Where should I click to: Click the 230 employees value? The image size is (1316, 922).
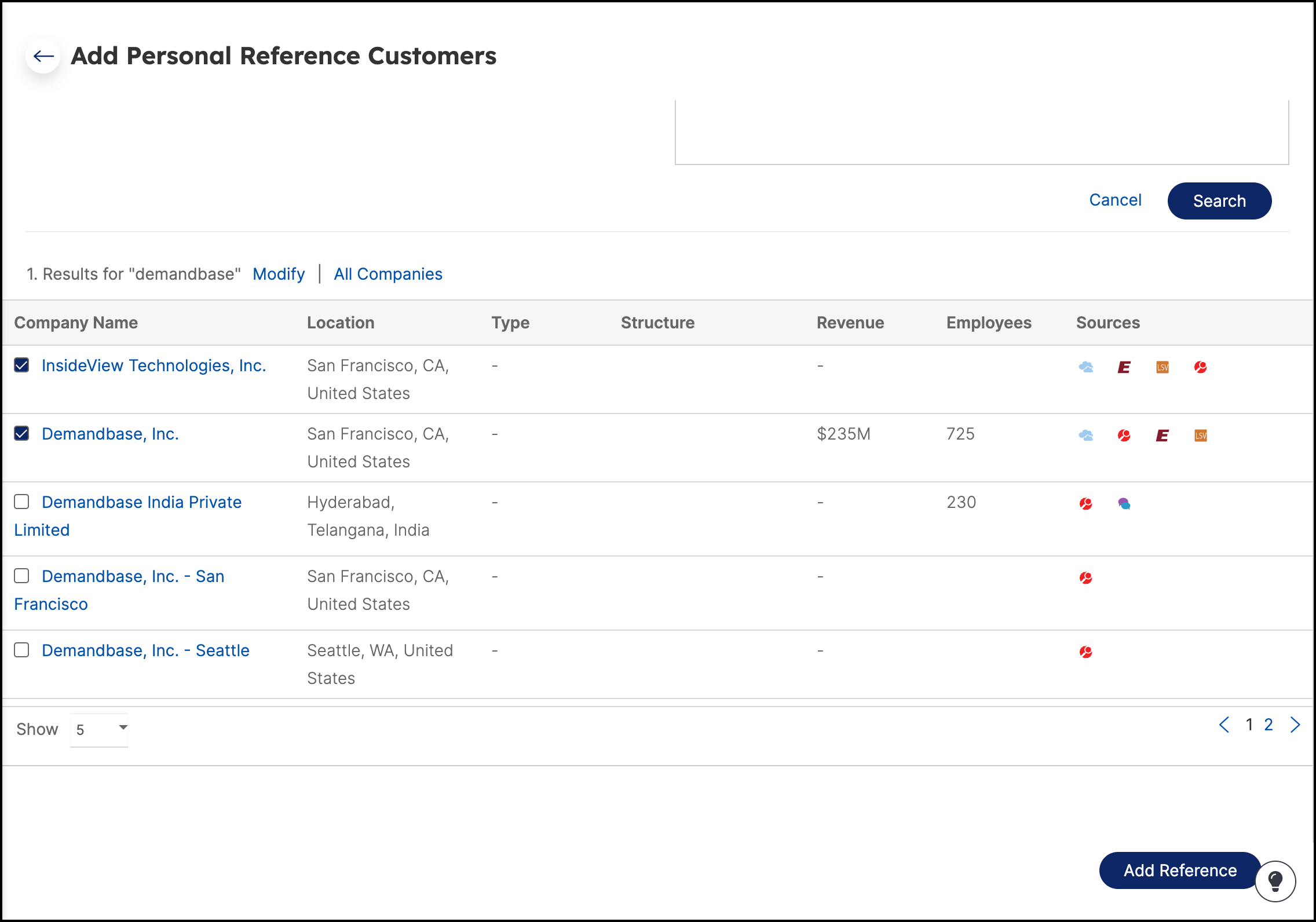tap(962, 502)
